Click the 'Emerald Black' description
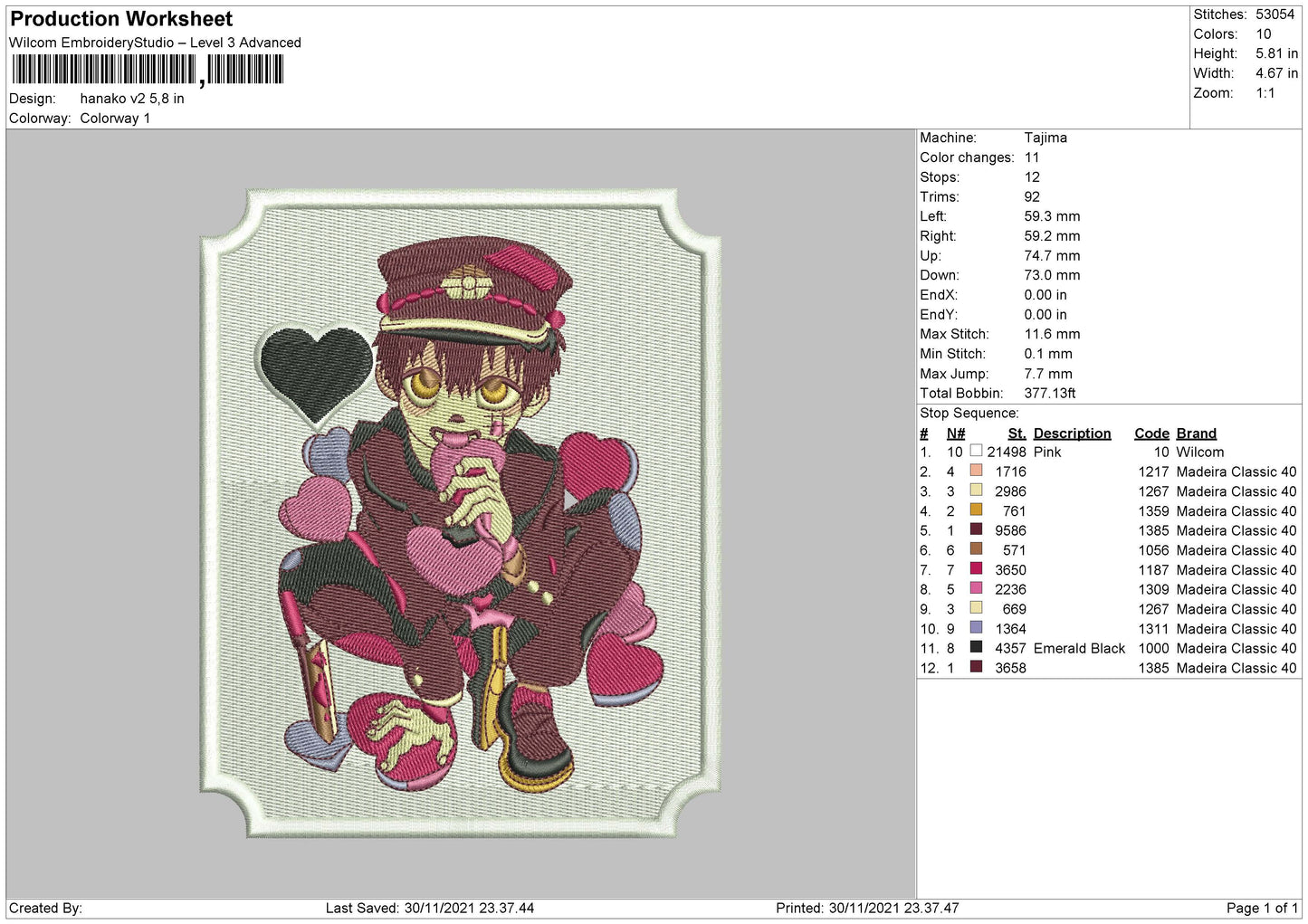The image size is (1308, 924). pyautogui.click(x=1079, y=648)
